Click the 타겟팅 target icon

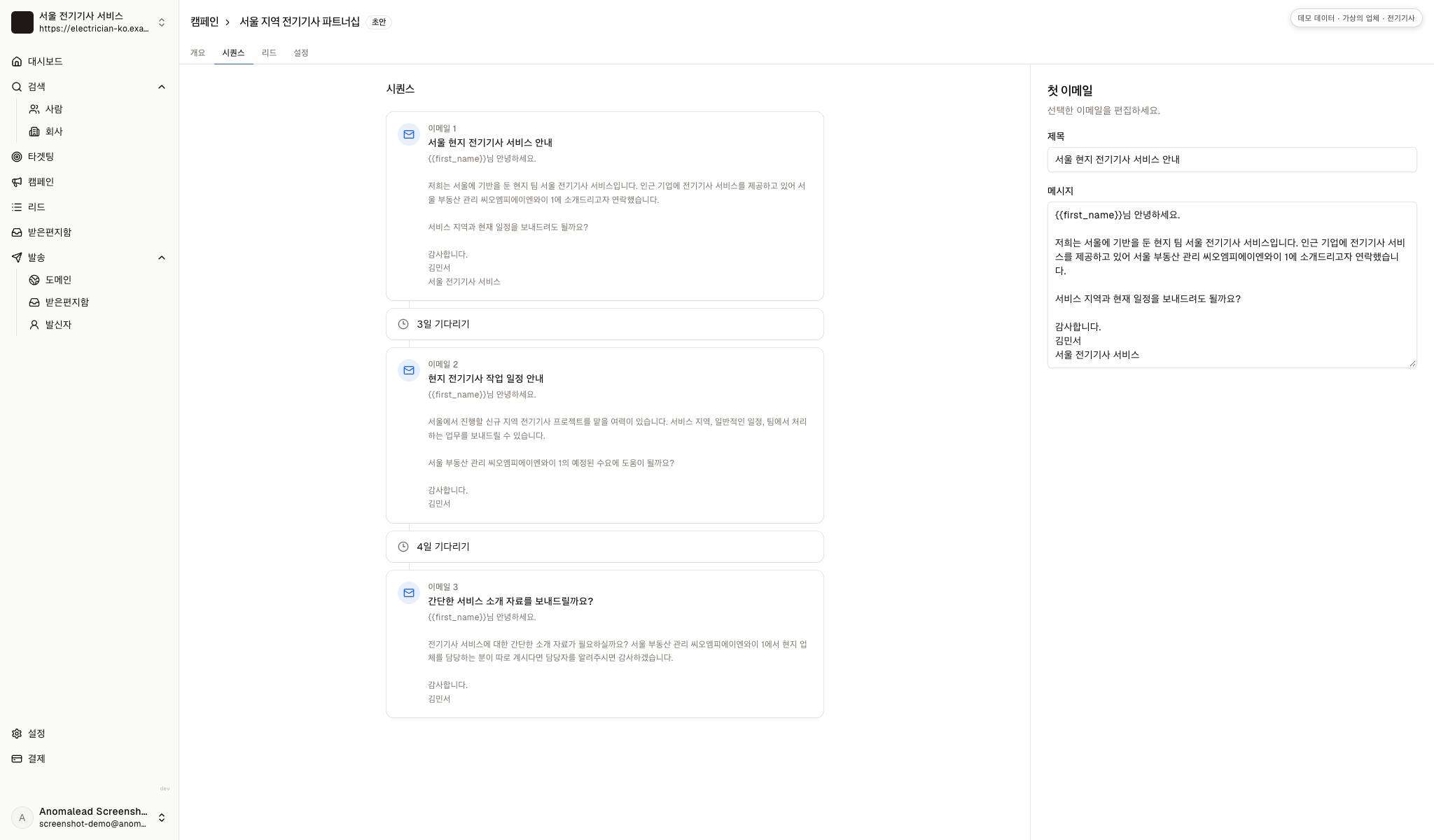coord(17,157)
